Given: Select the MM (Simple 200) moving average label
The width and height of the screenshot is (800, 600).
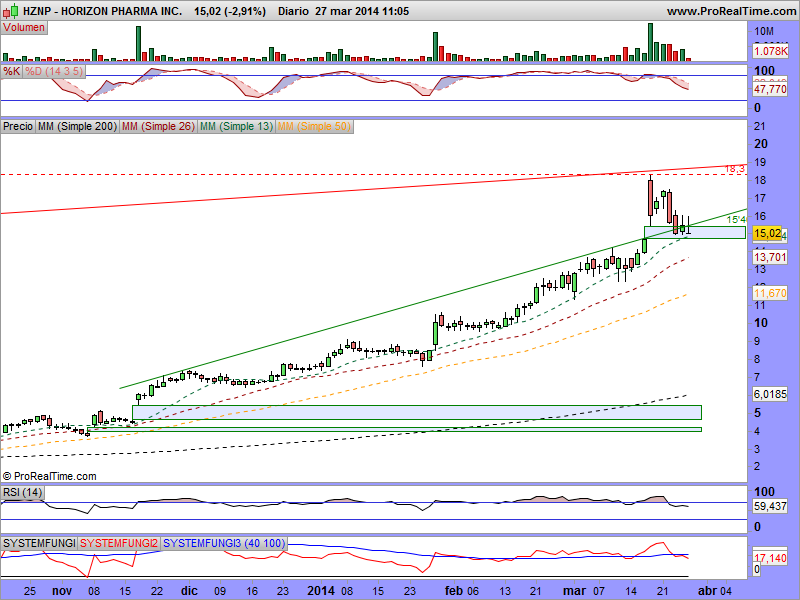Looking at the screenshot, I should pyautogui.click(x=78, y=126).
